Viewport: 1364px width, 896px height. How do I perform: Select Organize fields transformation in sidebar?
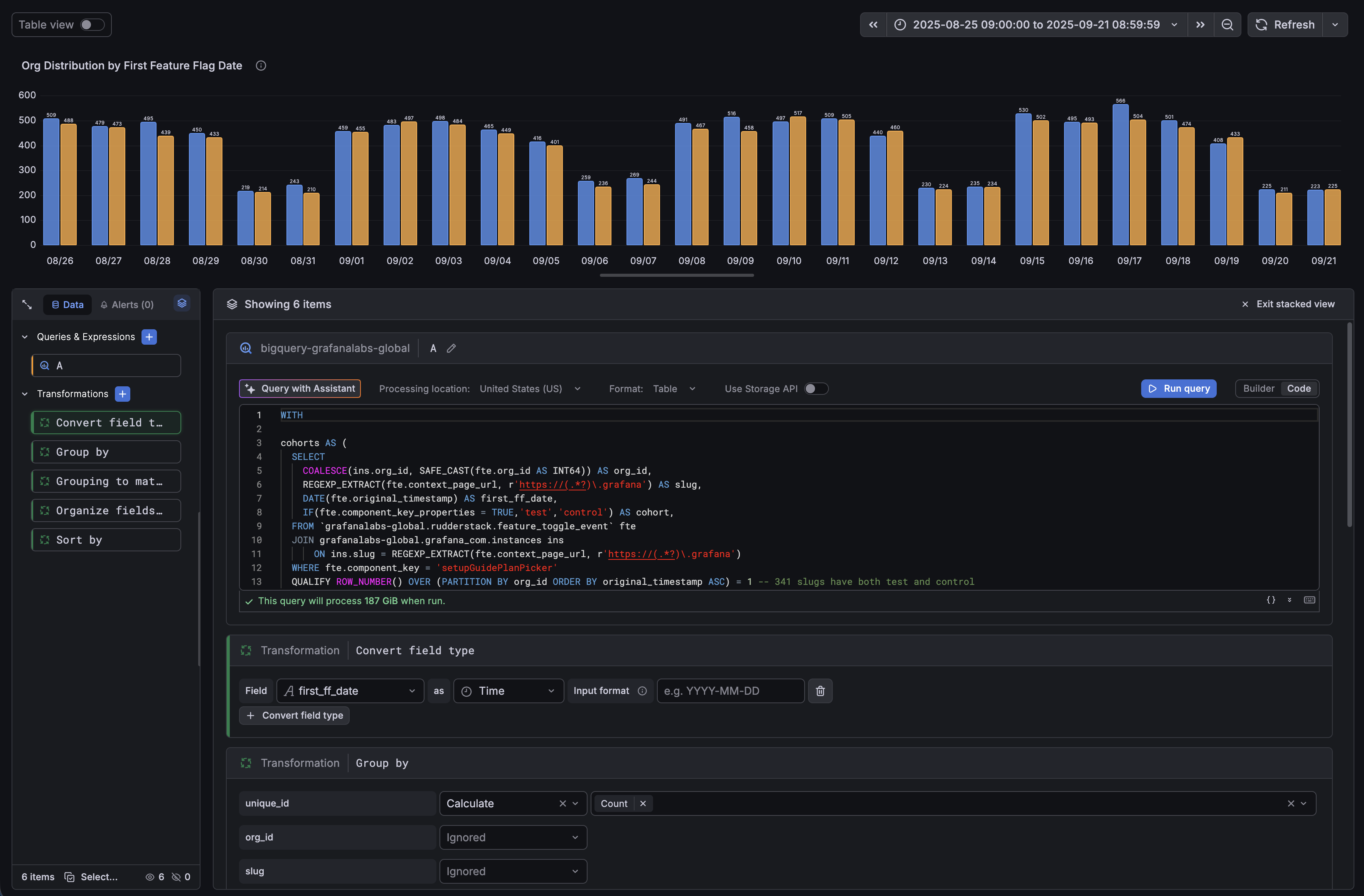point(106,511)
